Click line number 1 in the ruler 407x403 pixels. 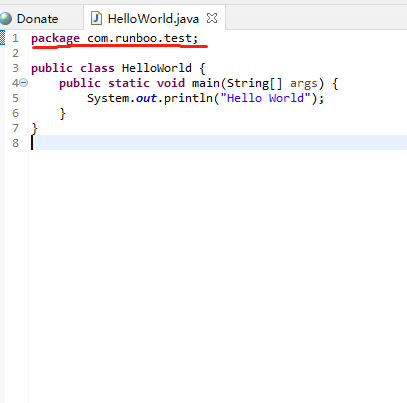(15, 38)
